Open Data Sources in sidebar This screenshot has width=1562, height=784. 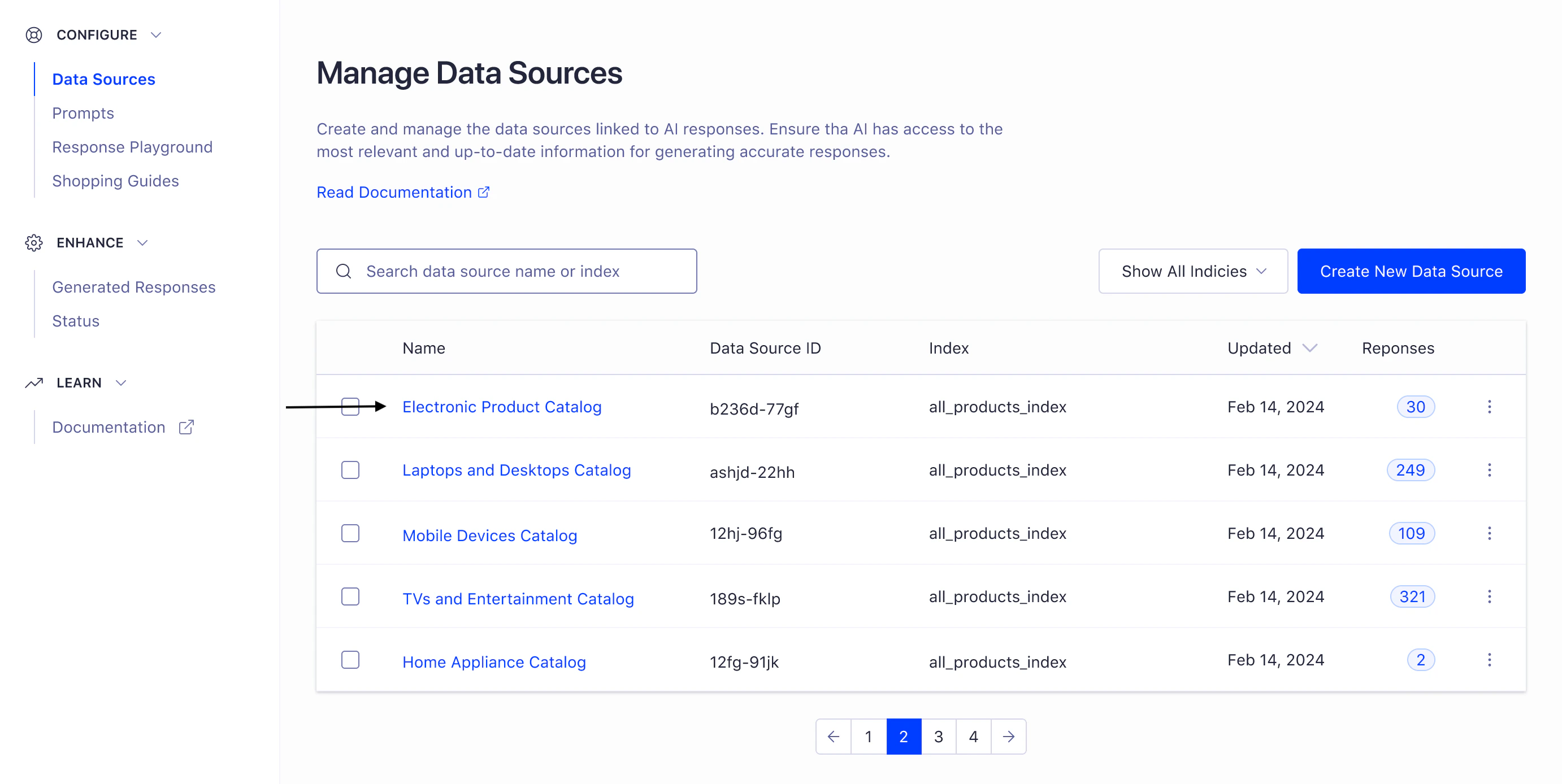pos(103,80)
